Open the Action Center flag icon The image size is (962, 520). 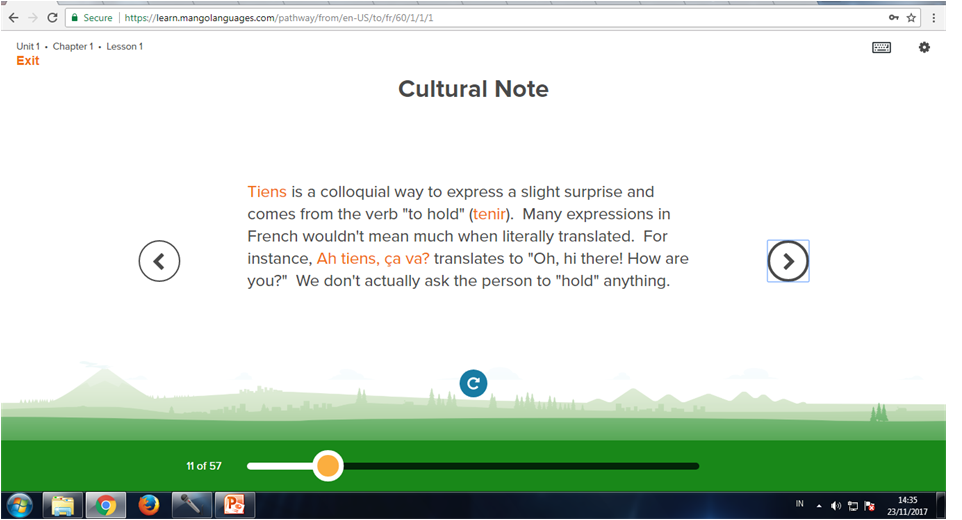(x=869, y=506)
